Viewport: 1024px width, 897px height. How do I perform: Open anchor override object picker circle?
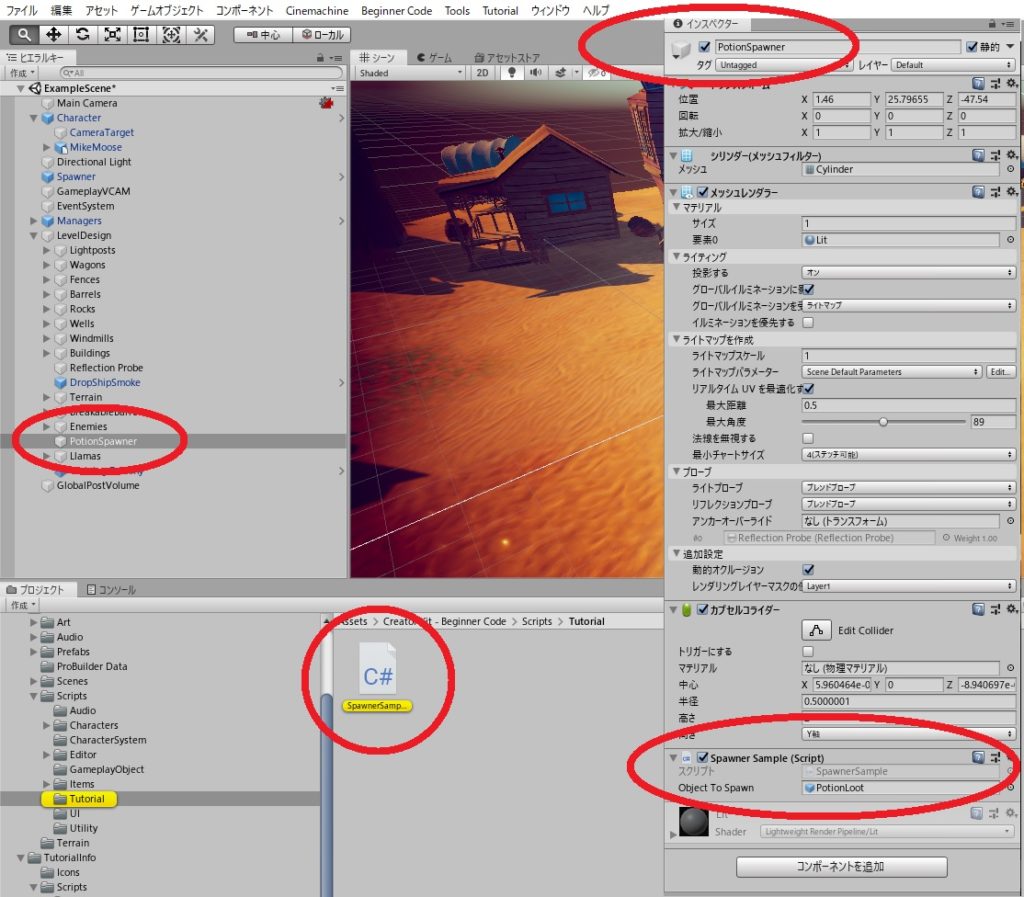click(x=1010, y=521)
